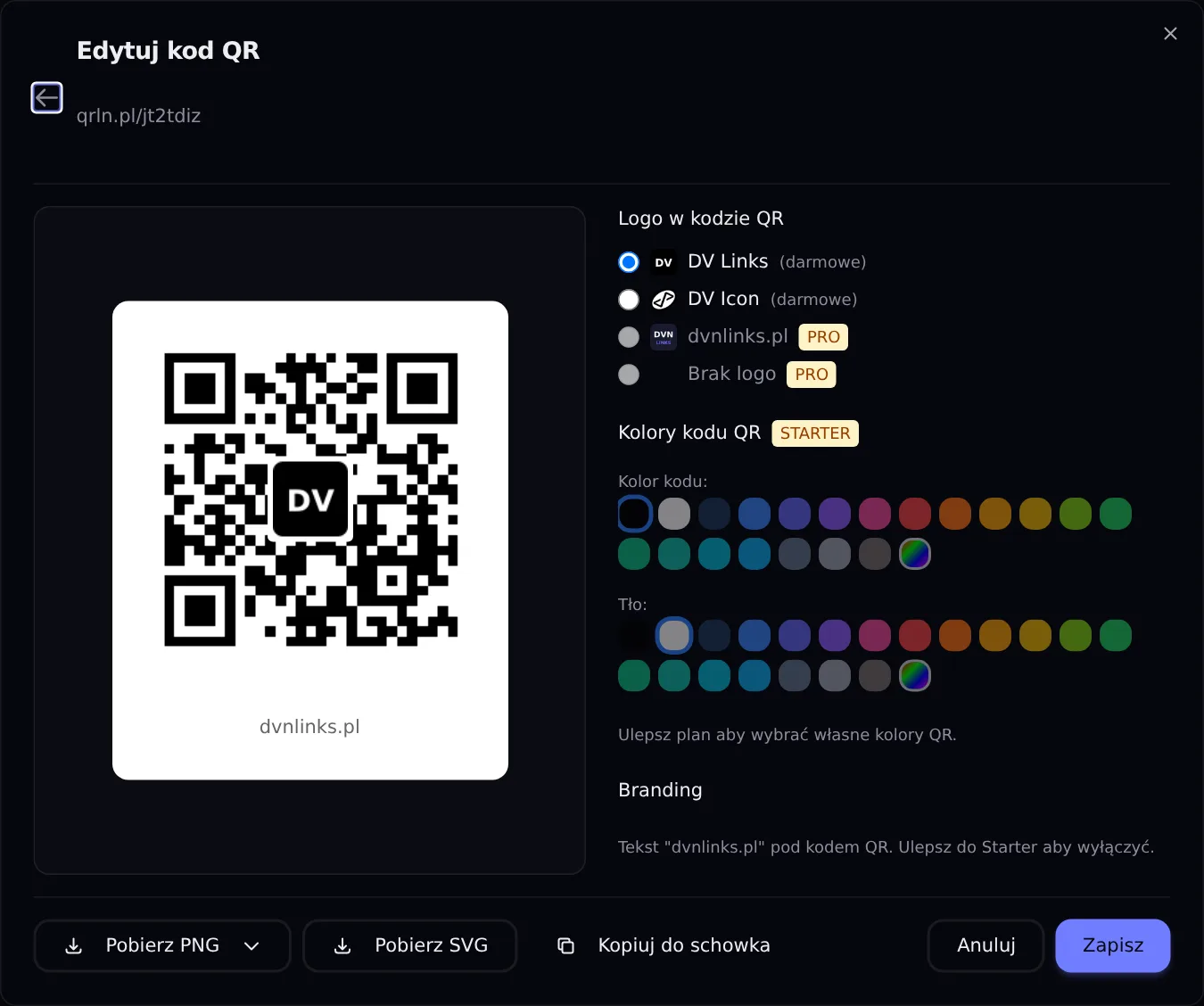Click the Branding section heading
The width and height of the screenshot is (1204, 1006).
(660, 790)
